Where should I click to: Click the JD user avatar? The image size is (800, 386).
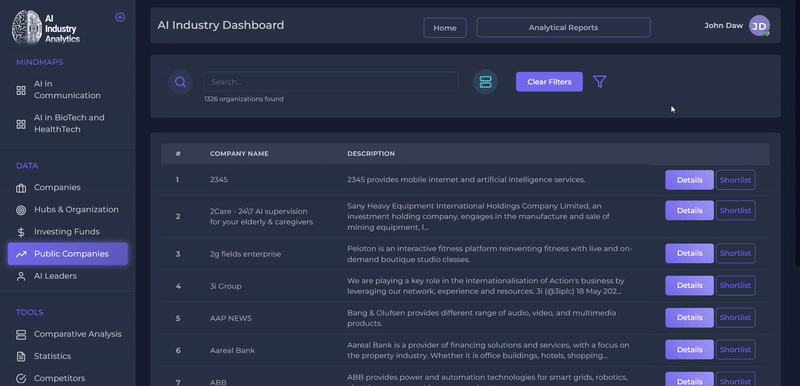(759, 25)
